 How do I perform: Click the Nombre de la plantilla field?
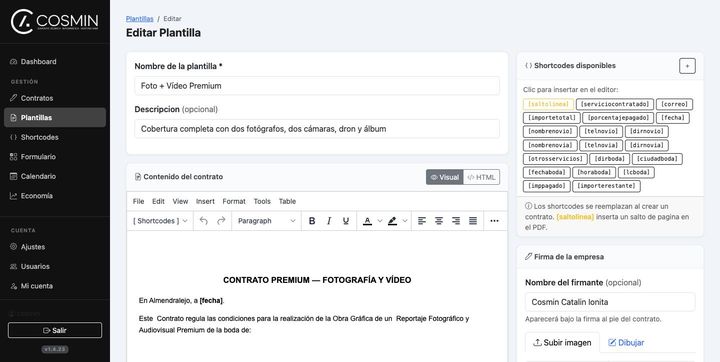coord(317,86)
